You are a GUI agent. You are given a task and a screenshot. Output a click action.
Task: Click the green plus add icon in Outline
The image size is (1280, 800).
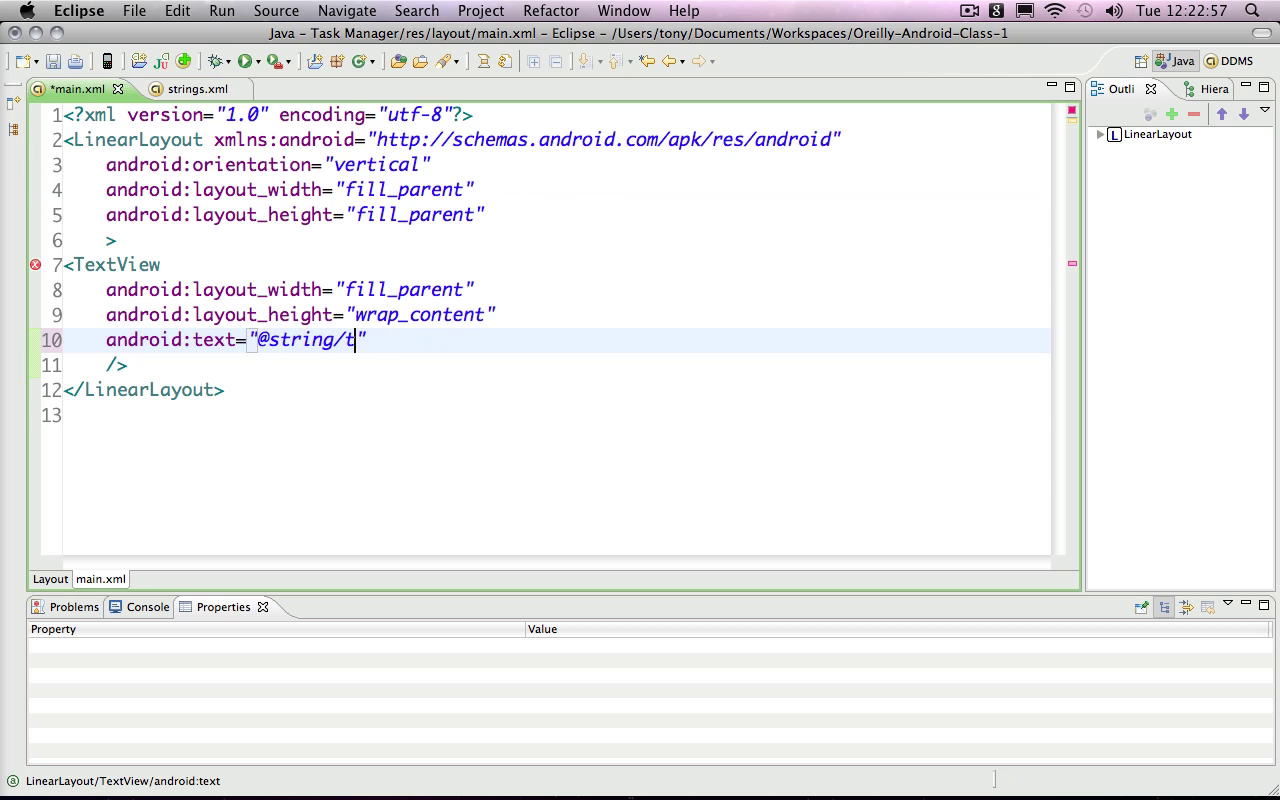pos(1172,114)
